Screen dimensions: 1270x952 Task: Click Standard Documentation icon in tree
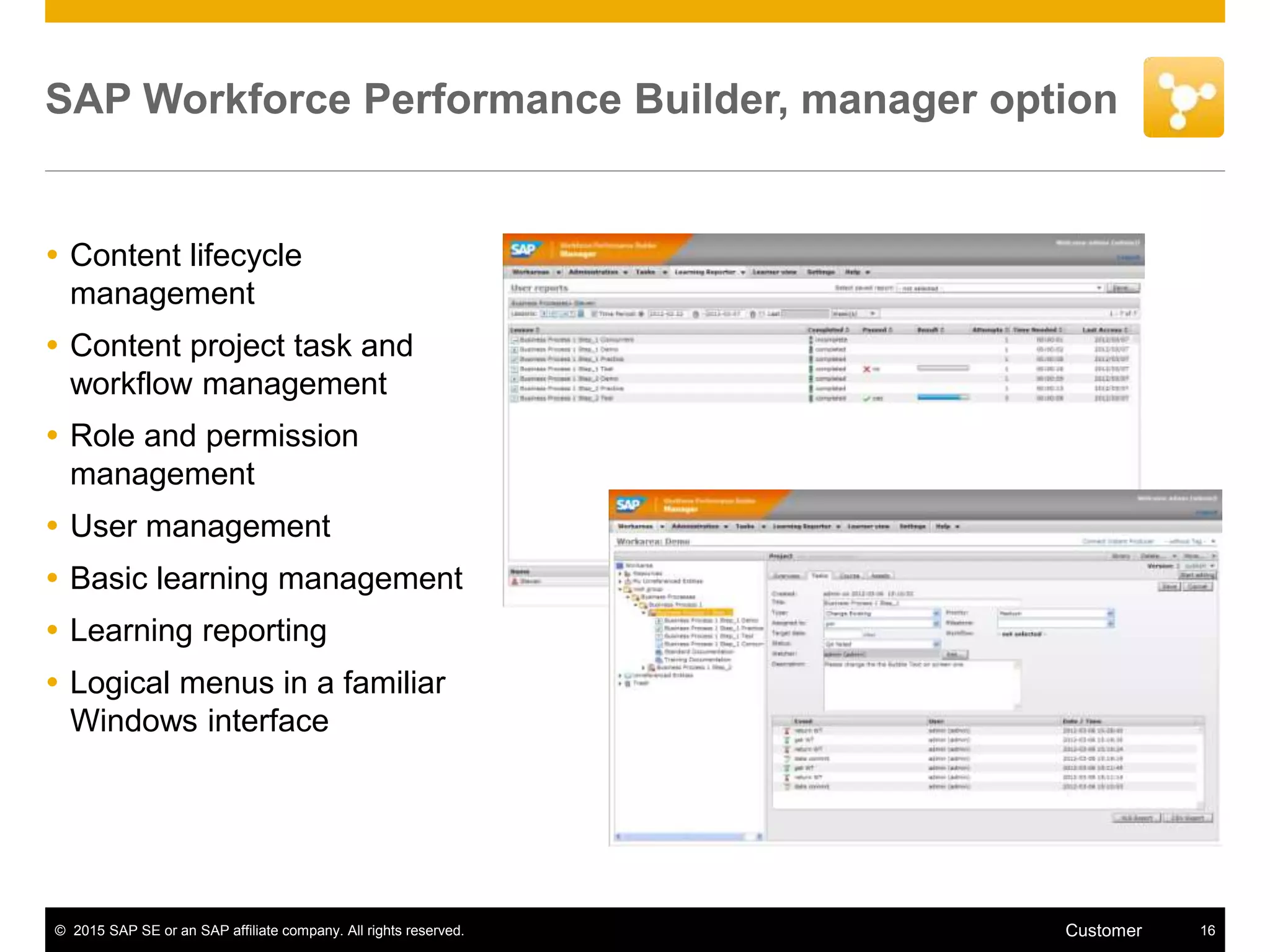coord(659,652)
